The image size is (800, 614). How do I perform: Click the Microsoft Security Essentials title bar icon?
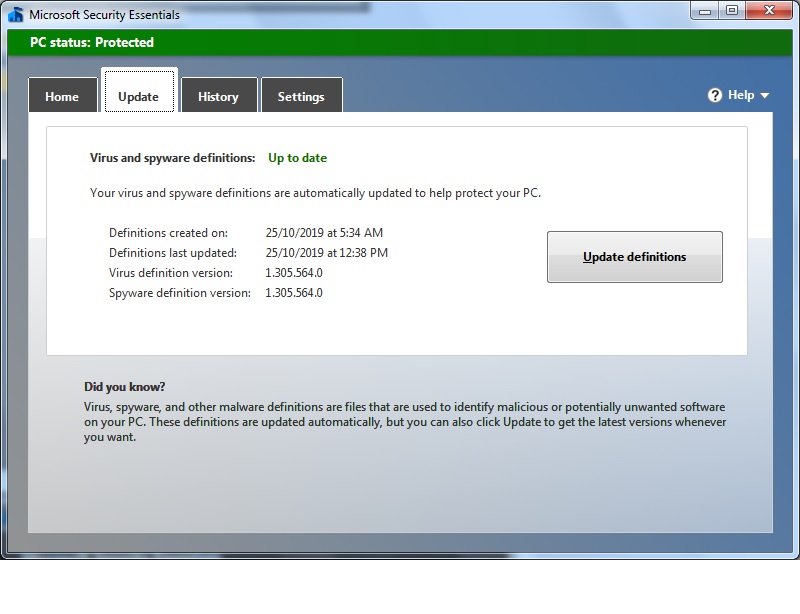pos(16,14)
